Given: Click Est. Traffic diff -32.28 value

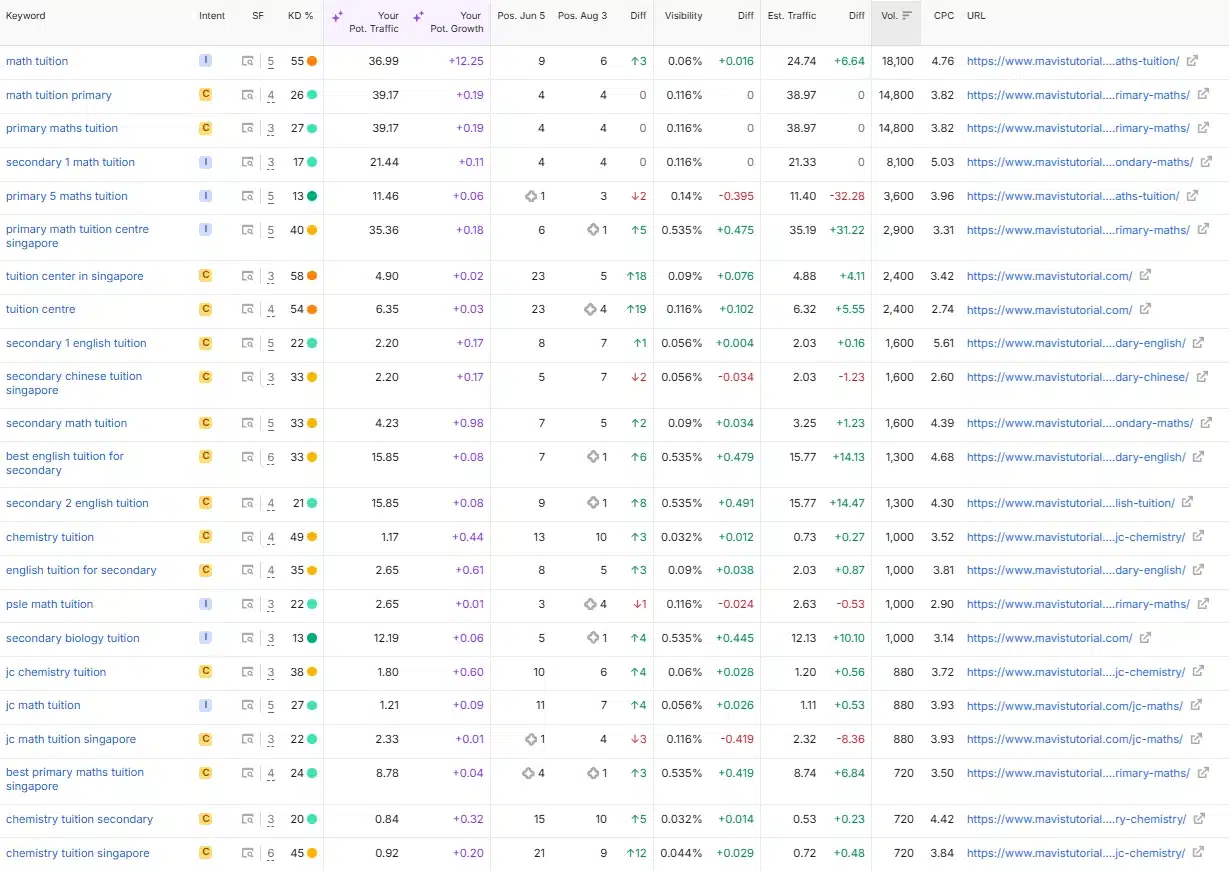Looking at the screenshot, I should (847, 196).
